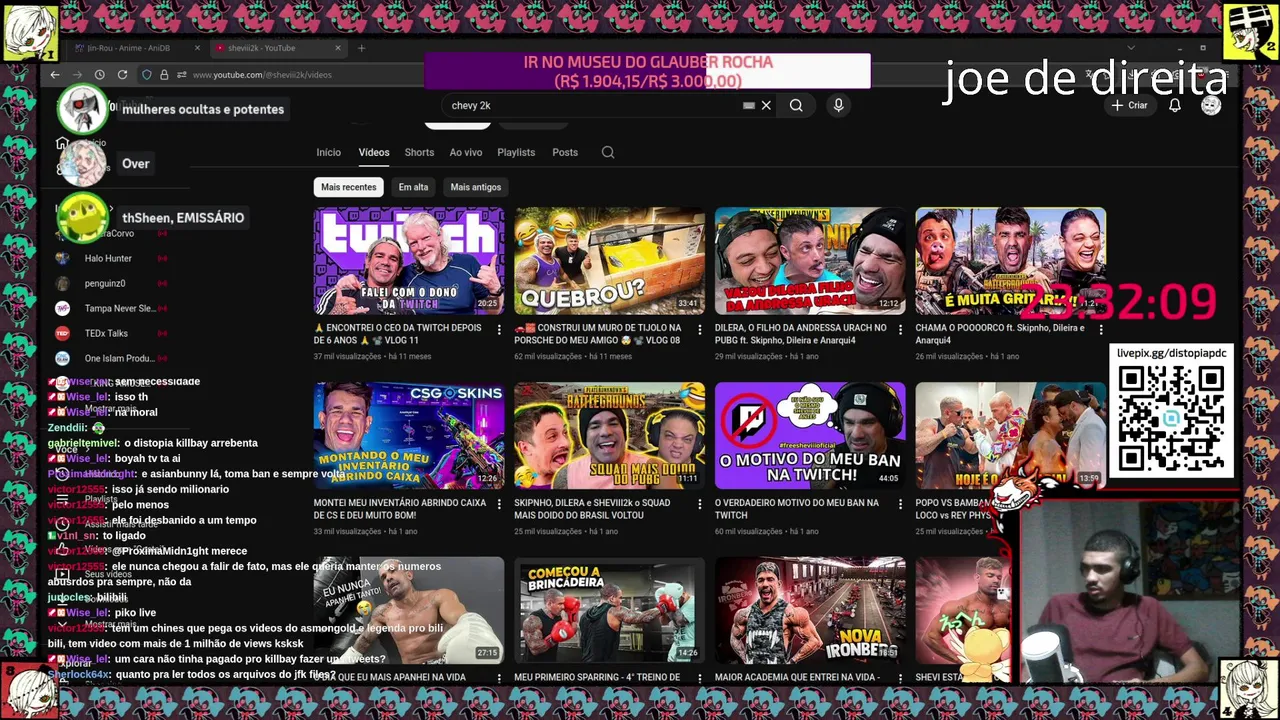The width and height of the screenshot is (1280, 720).
Task: Select the Mais antigos filter chip
Action: (476, 187)
